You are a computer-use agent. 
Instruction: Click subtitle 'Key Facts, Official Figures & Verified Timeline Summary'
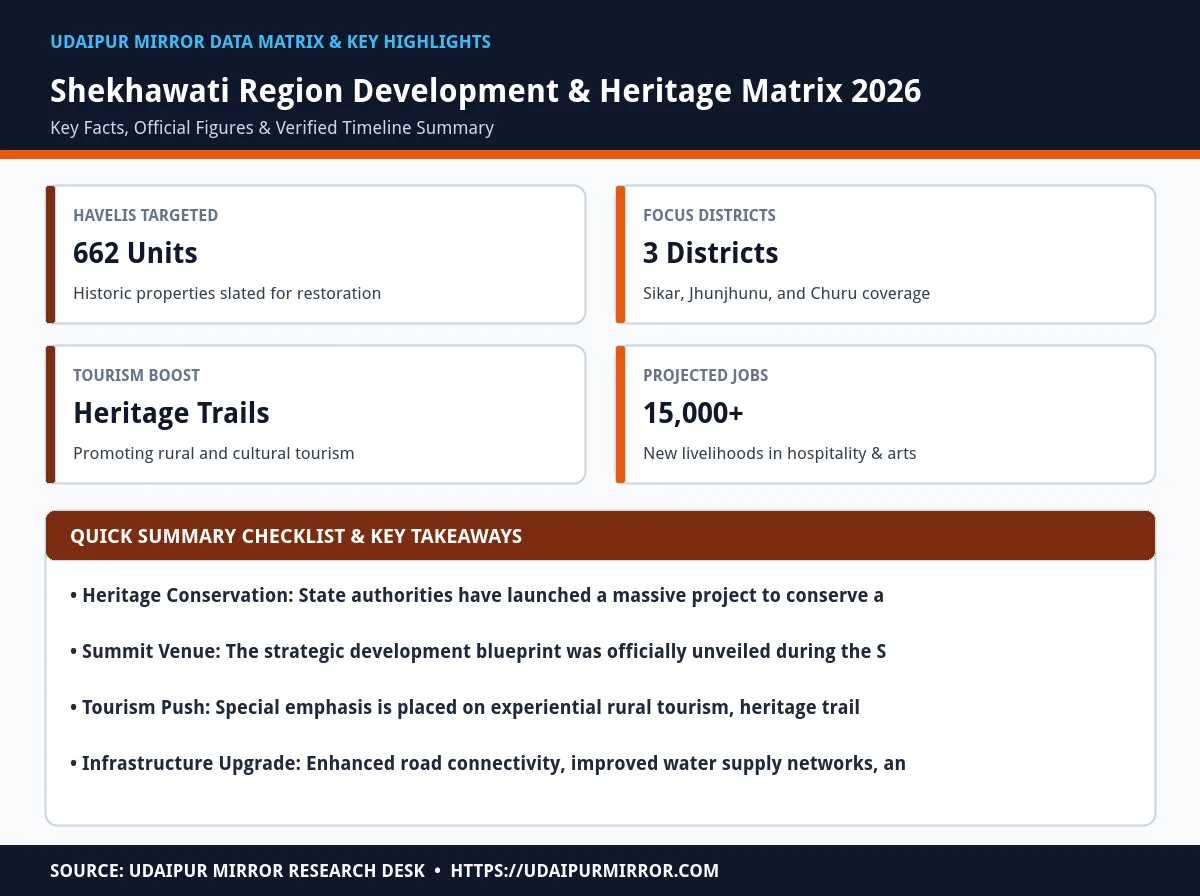[x=272, y=128]
